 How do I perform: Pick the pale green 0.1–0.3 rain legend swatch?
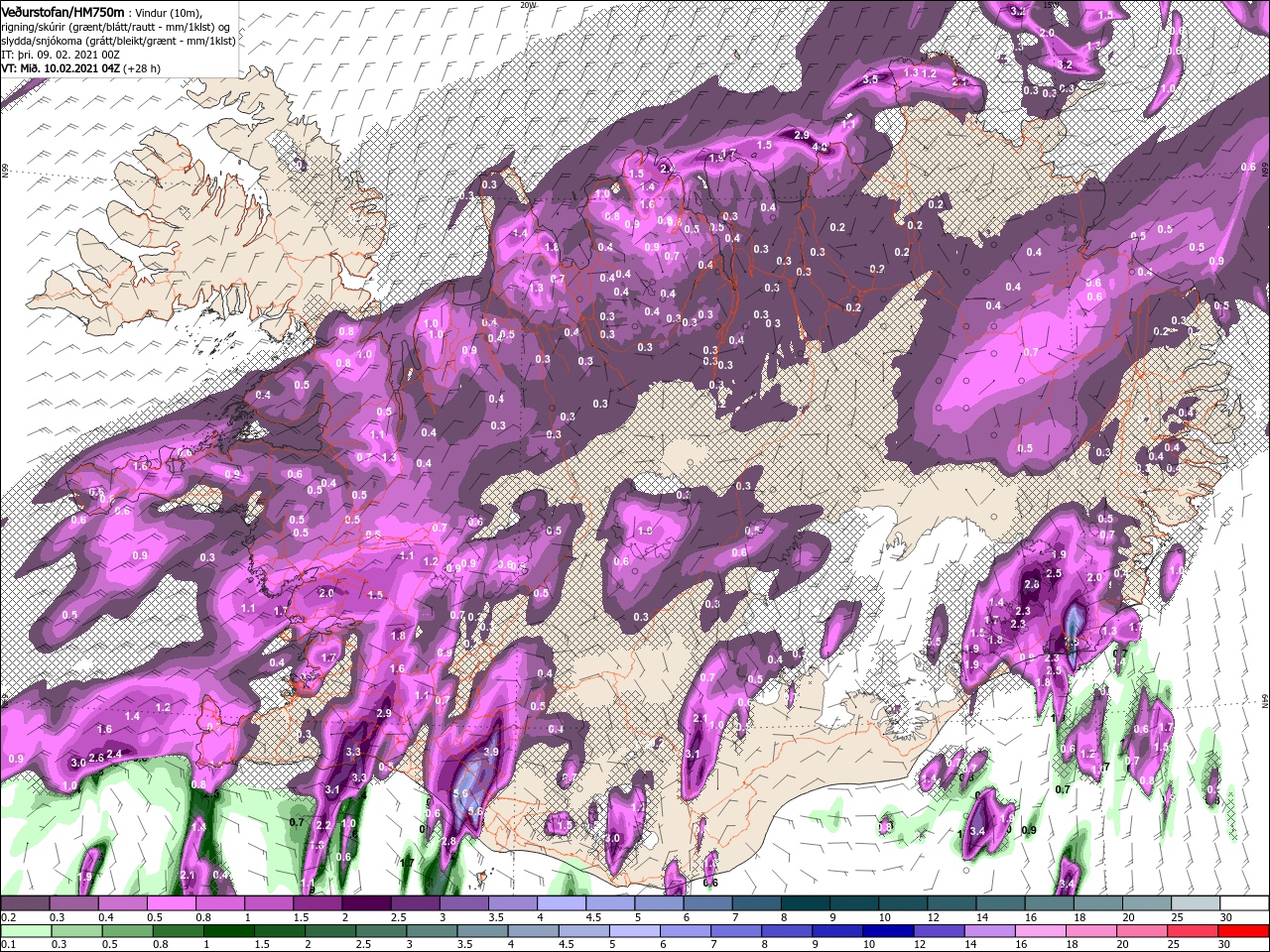tap(25, 930)
